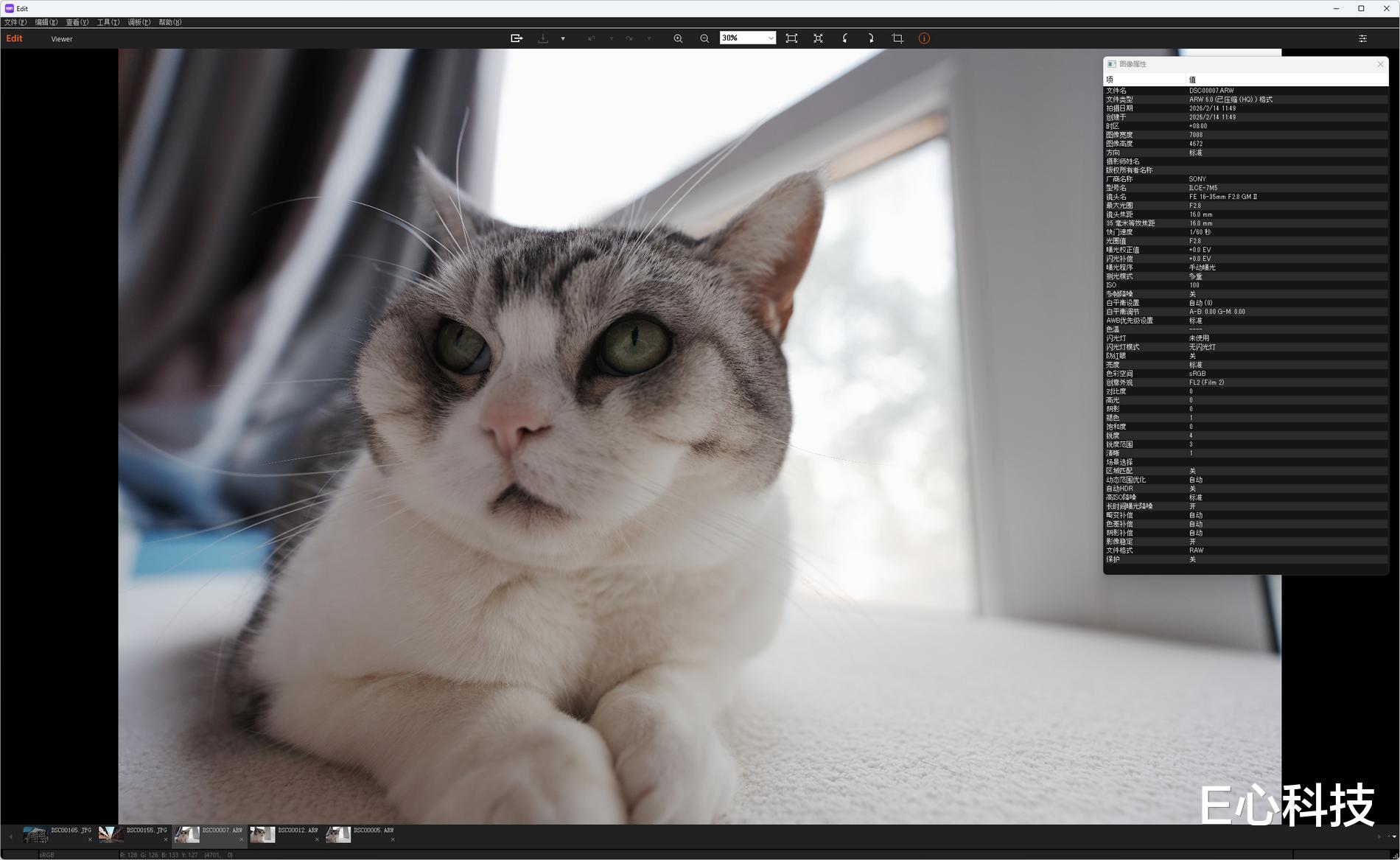Expand the redo history dropdown arrow
This screenshot has height=860, width=1400.
(x=649, y=38)
